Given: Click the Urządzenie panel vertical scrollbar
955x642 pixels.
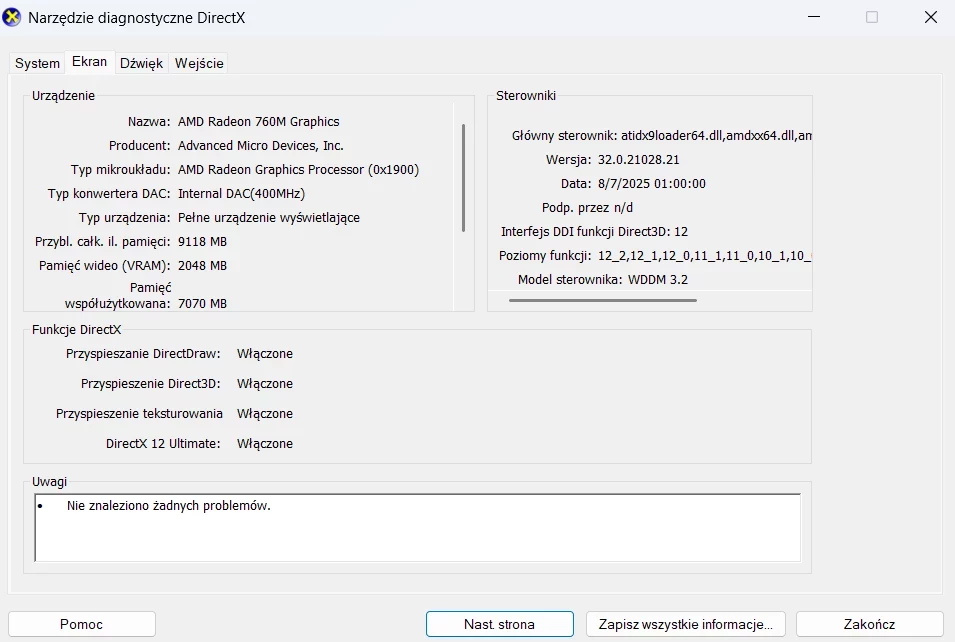Looking at the screenshot, I should (x=463, y=177).
